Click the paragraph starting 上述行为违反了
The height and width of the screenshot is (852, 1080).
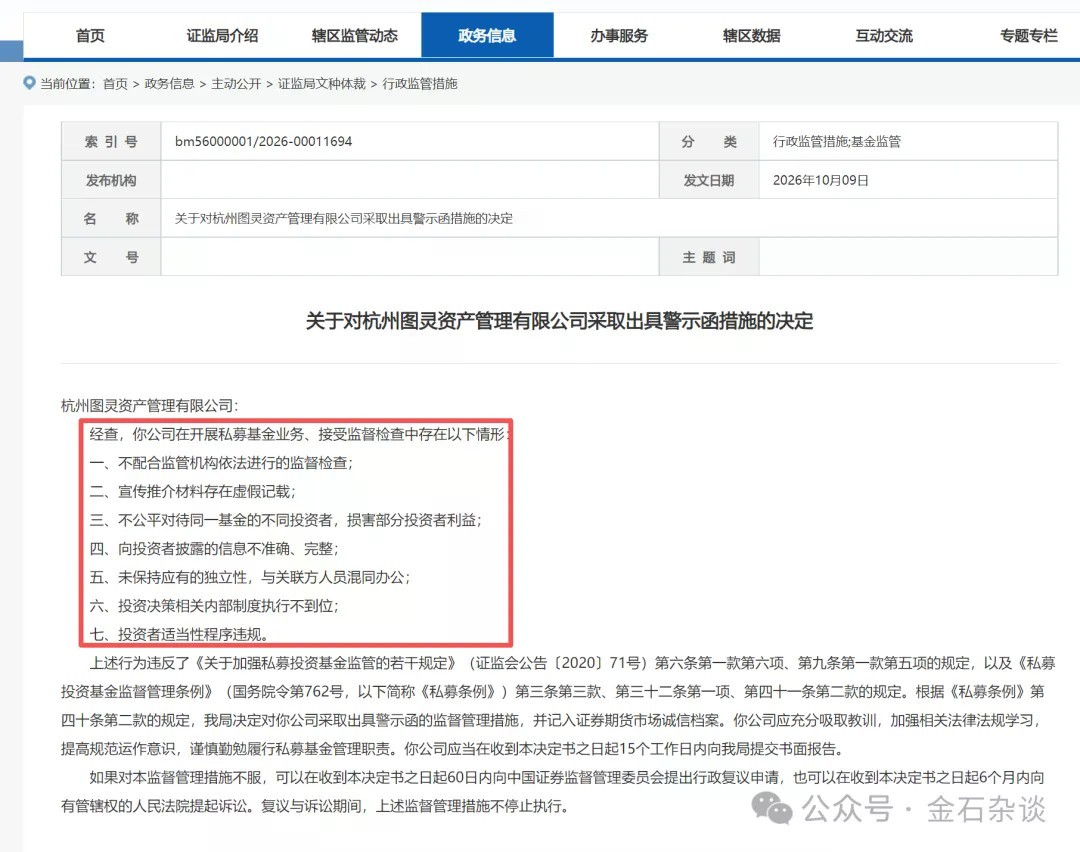pyautogui.click(x=558, y=706)
